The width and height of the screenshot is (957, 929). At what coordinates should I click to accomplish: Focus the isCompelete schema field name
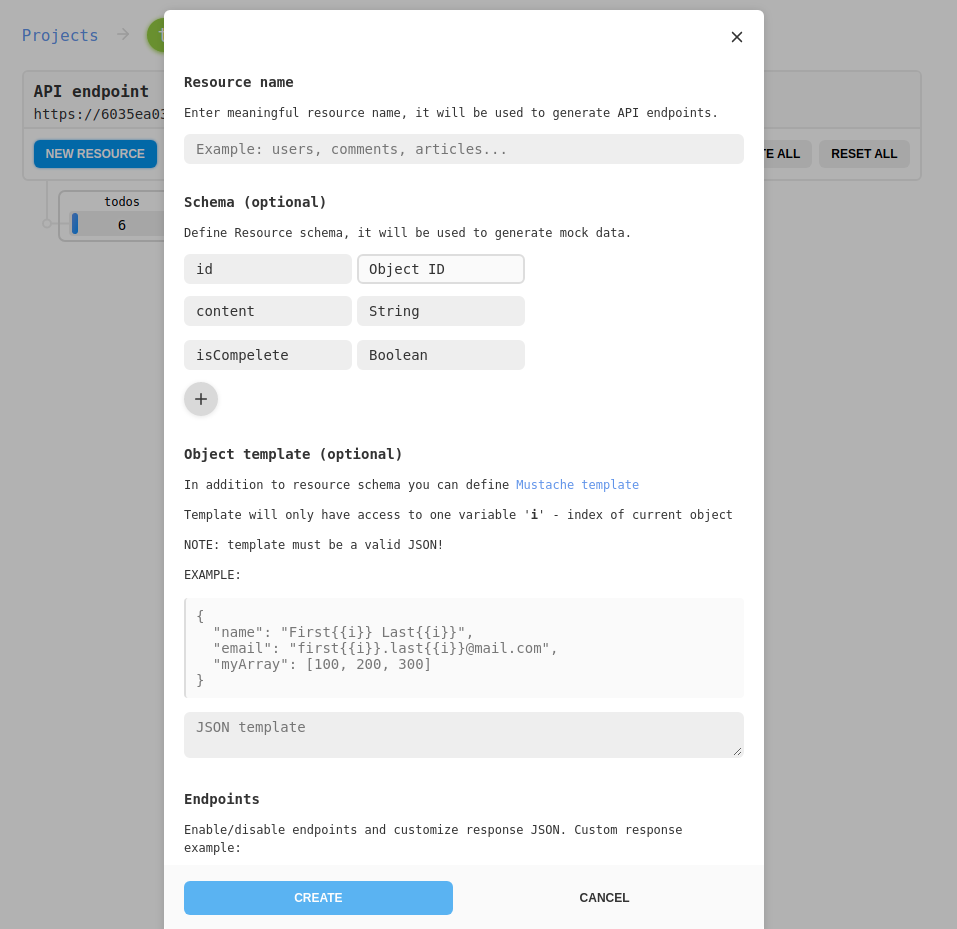(x=268, y=355)
